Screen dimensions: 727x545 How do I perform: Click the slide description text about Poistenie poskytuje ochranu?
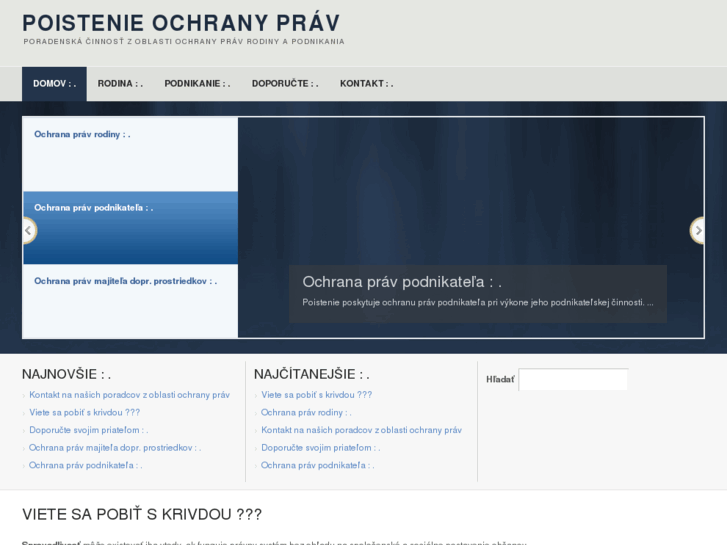[x=478, y=302]
